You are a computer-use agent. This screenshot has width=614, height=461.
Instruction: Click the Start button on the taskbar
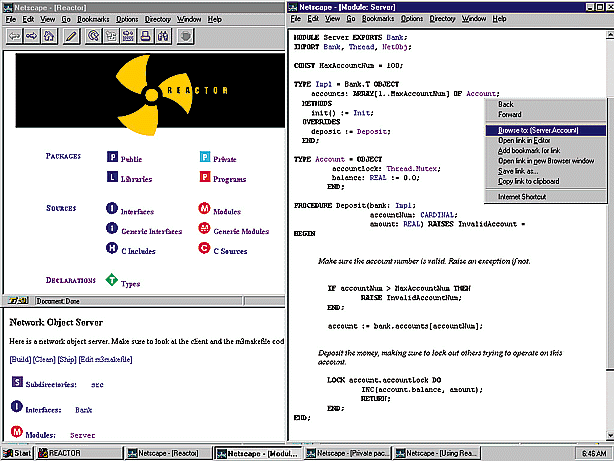pos(17,453)
